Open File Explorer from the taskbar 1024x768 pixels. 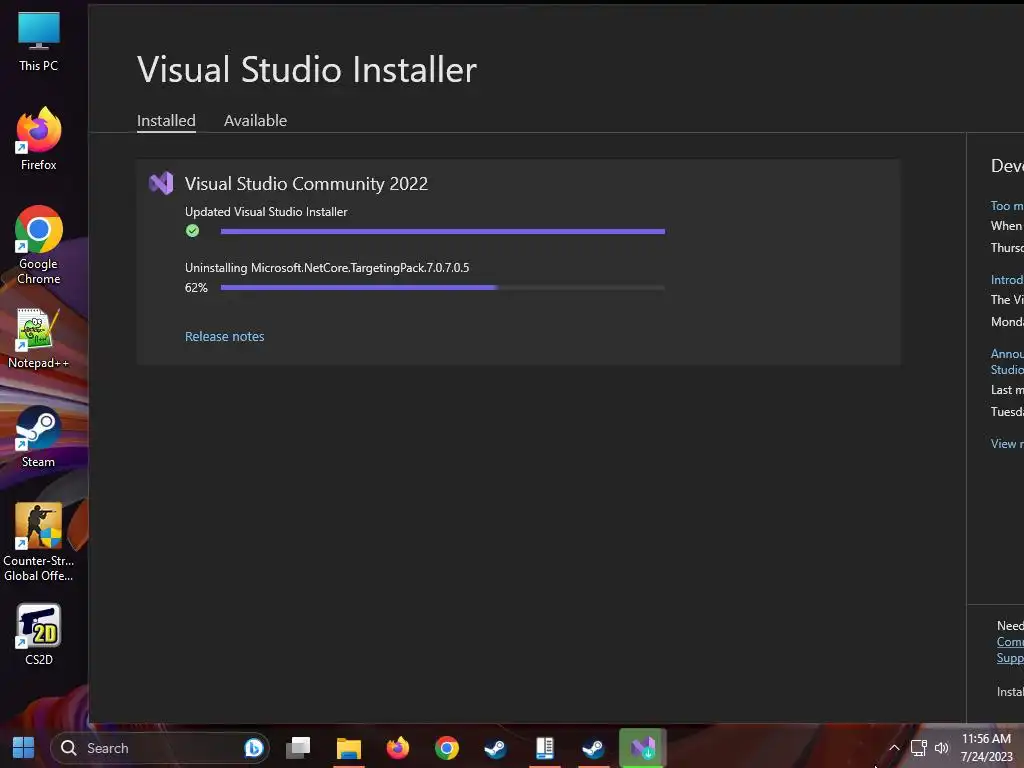coord(349,748)
